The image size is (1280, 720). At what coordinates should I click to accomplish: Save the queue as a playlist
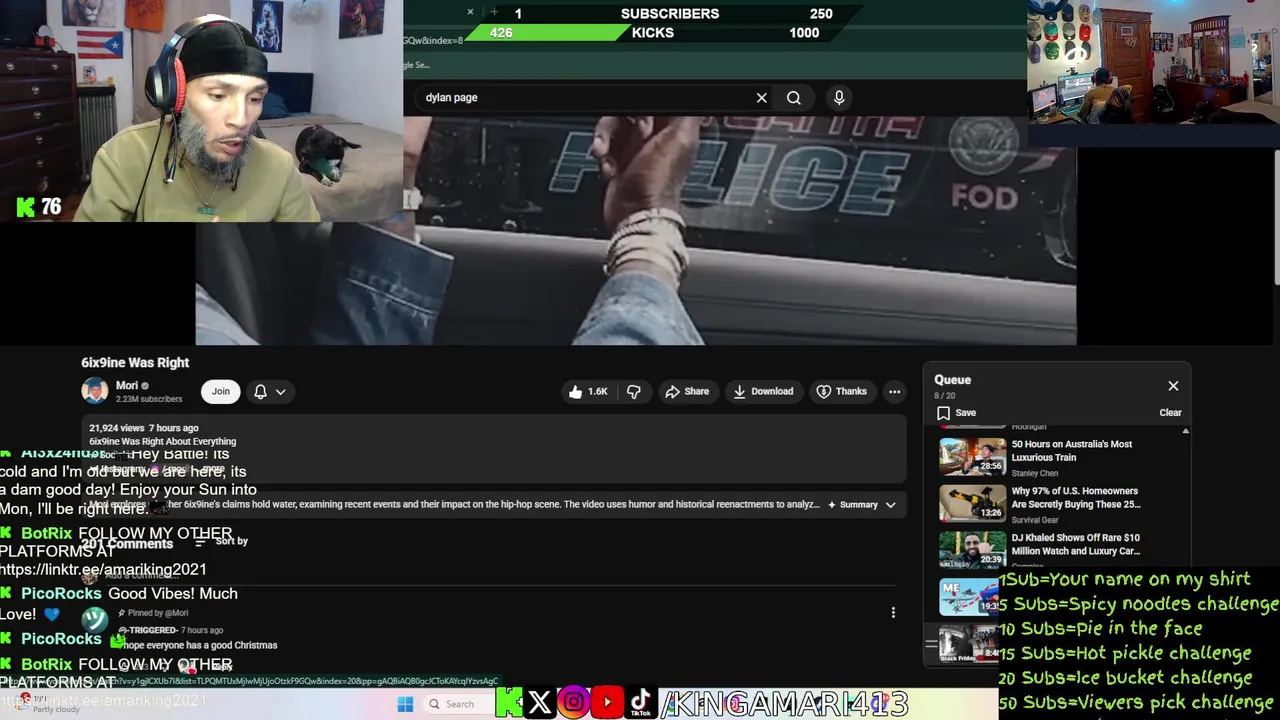click(x=956, y=413)
